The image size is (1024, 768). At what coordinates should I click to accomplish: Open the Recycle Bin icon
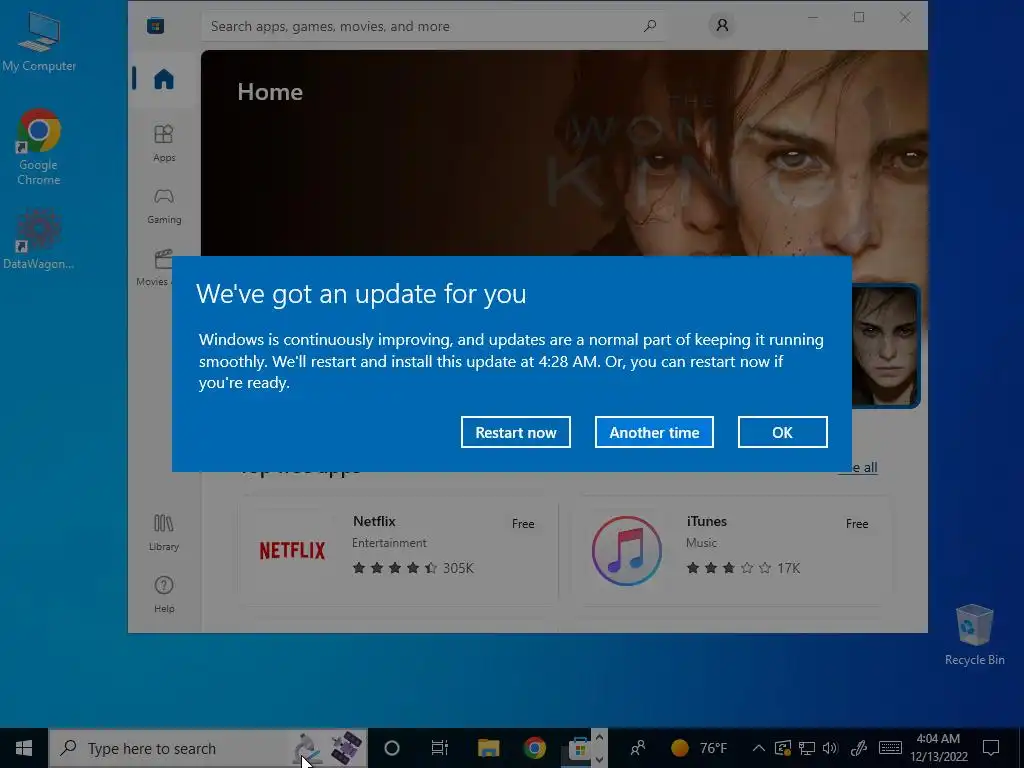pos(974,635)
